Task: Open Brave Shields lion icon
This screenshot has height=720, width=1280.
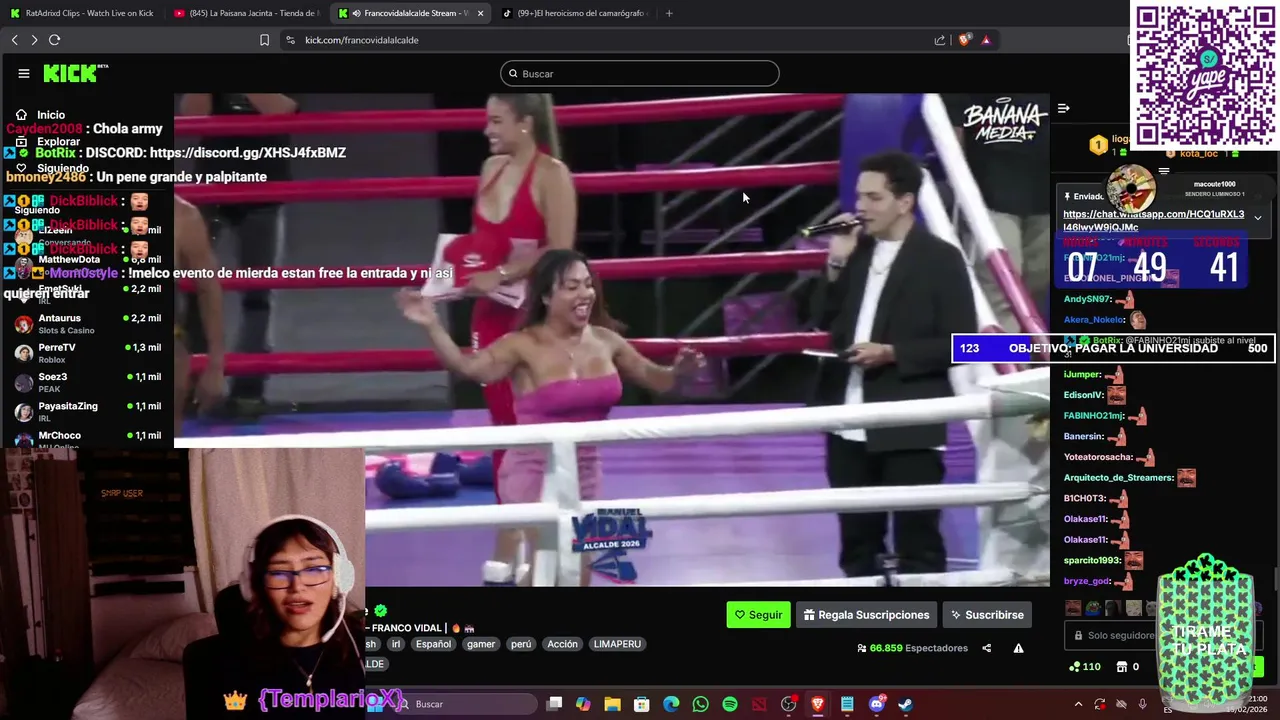Action: (964, 40)
